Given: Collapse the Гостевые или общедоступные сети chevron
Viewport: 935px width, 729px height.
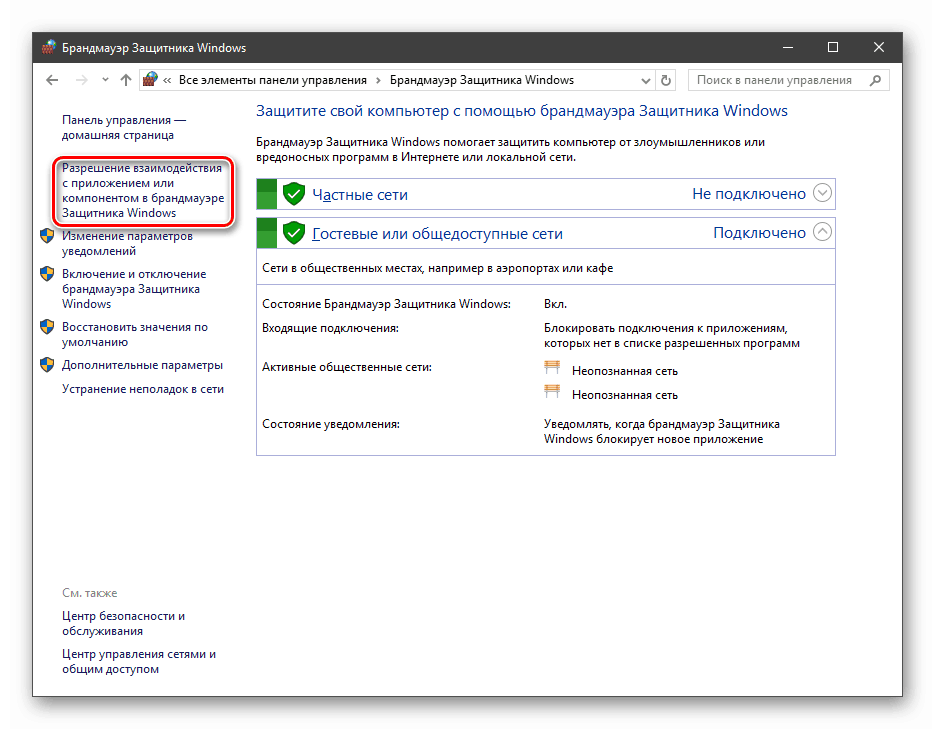Looking at the screenshot, I should [822, 232].
